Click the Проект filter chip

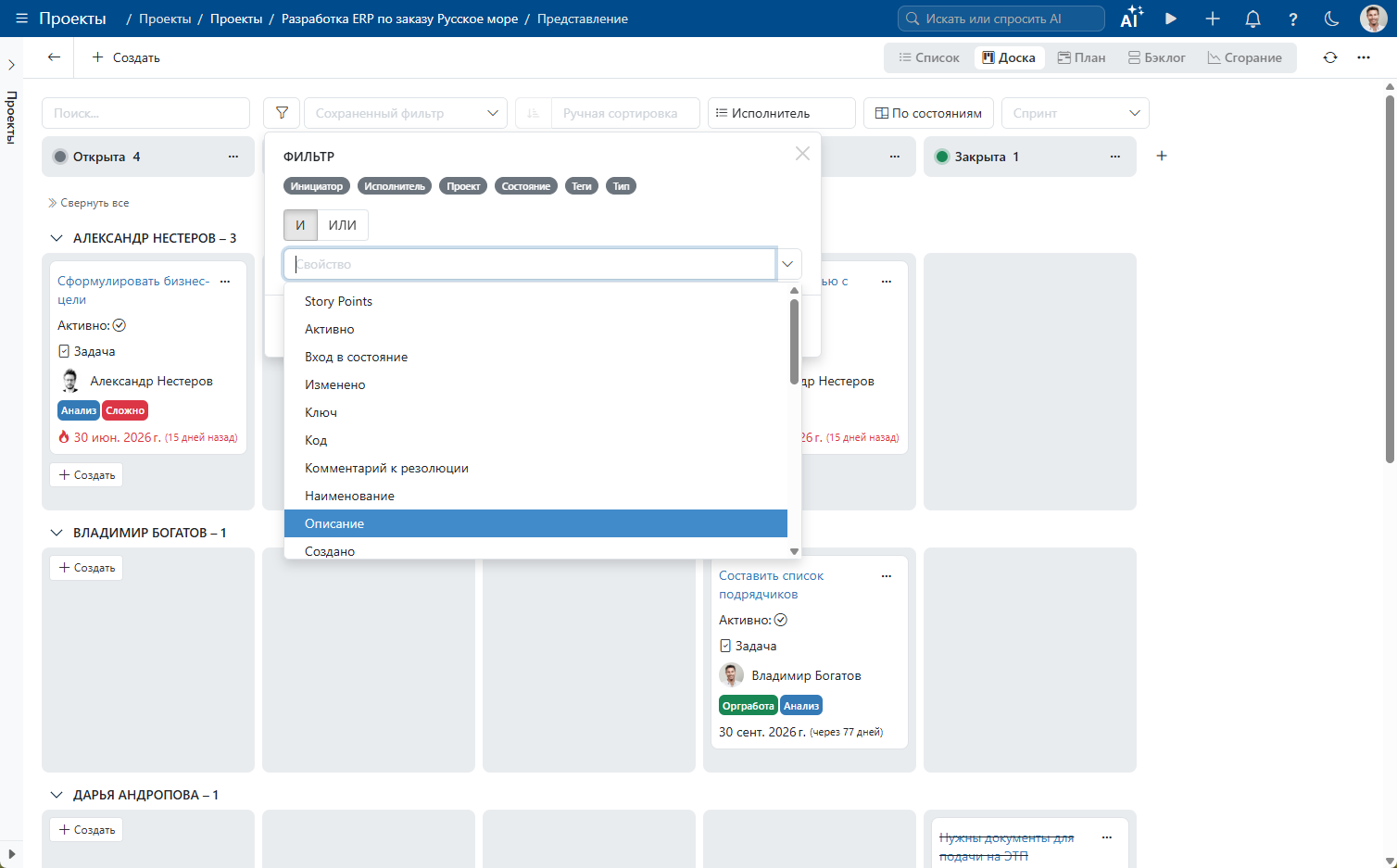463,186
